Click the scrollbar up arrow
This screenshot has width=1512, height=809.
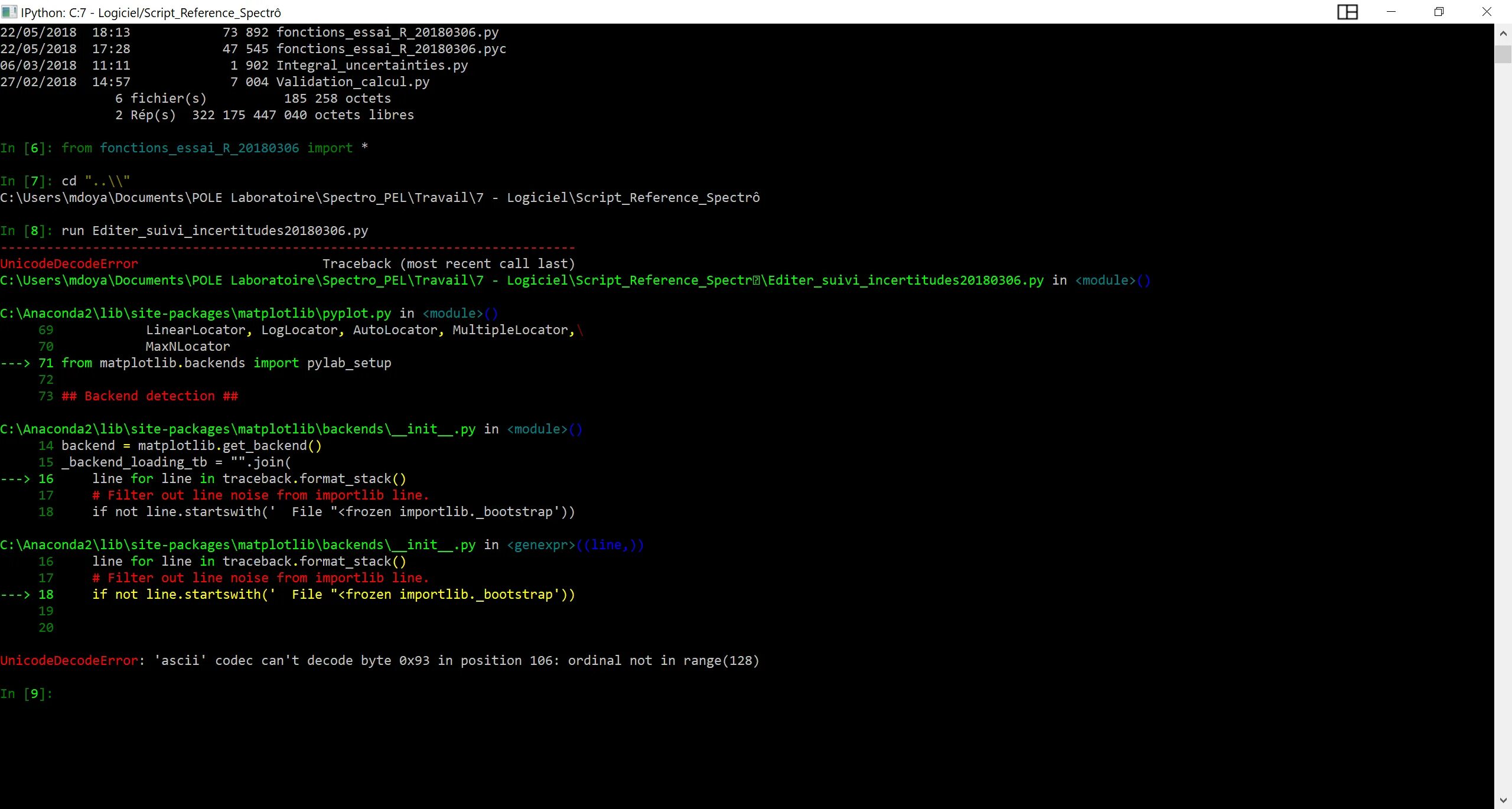click(x=1503, y=34)
